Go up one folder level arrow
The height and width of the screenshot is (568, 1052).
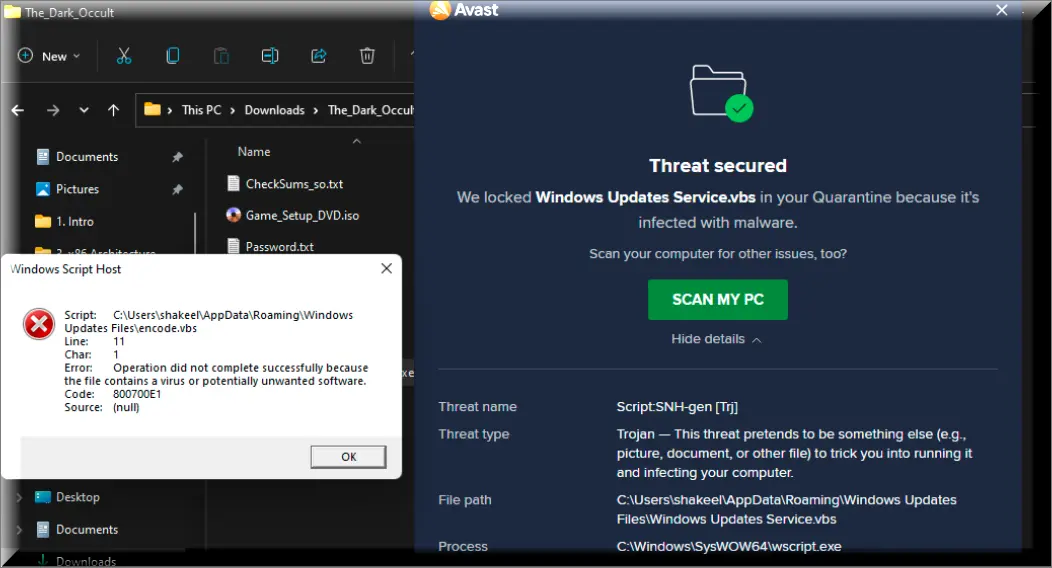coord(113,110)
